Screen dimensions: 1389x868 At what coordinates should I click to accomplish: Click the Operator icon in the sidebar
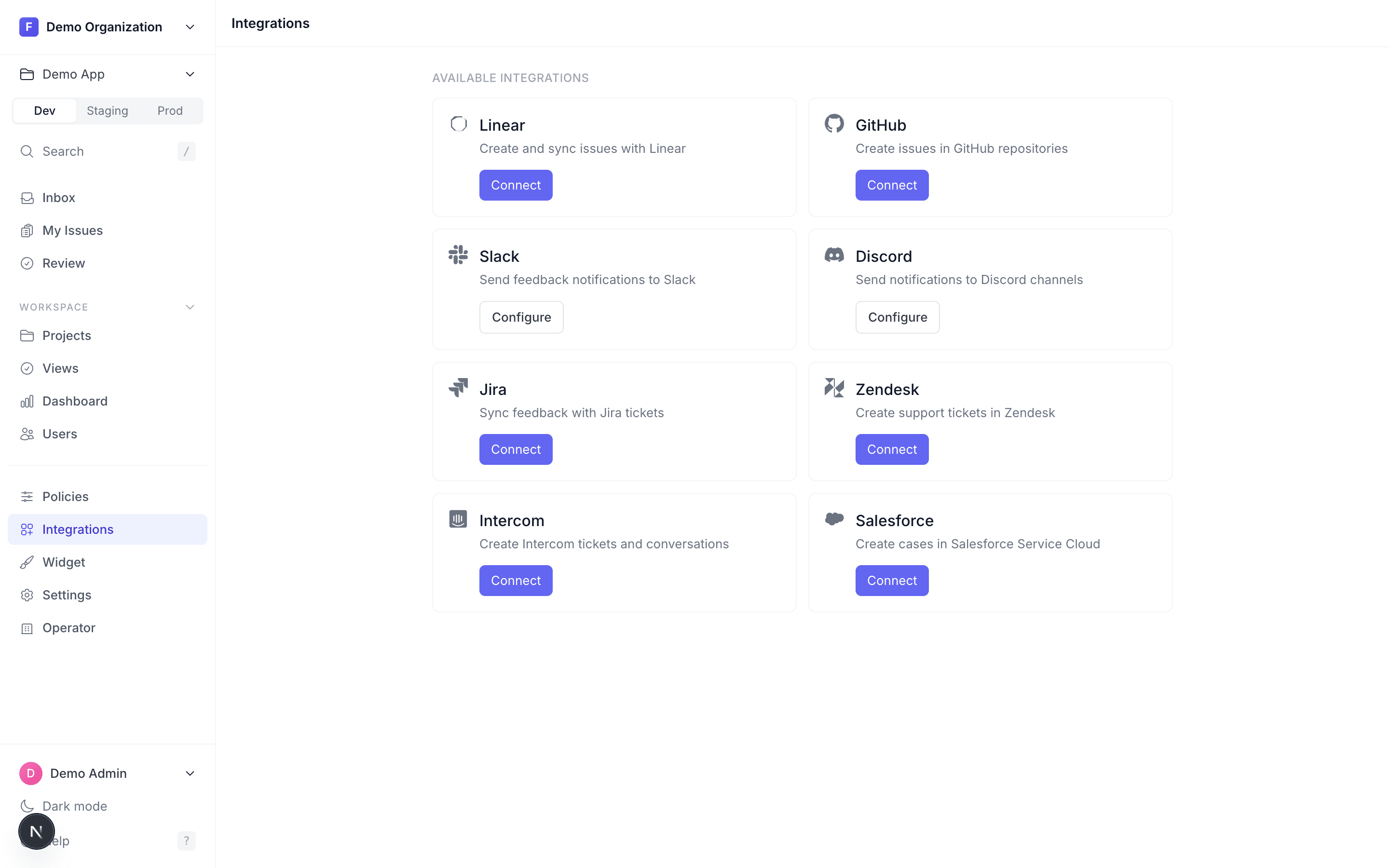click(x=27, y=627)
